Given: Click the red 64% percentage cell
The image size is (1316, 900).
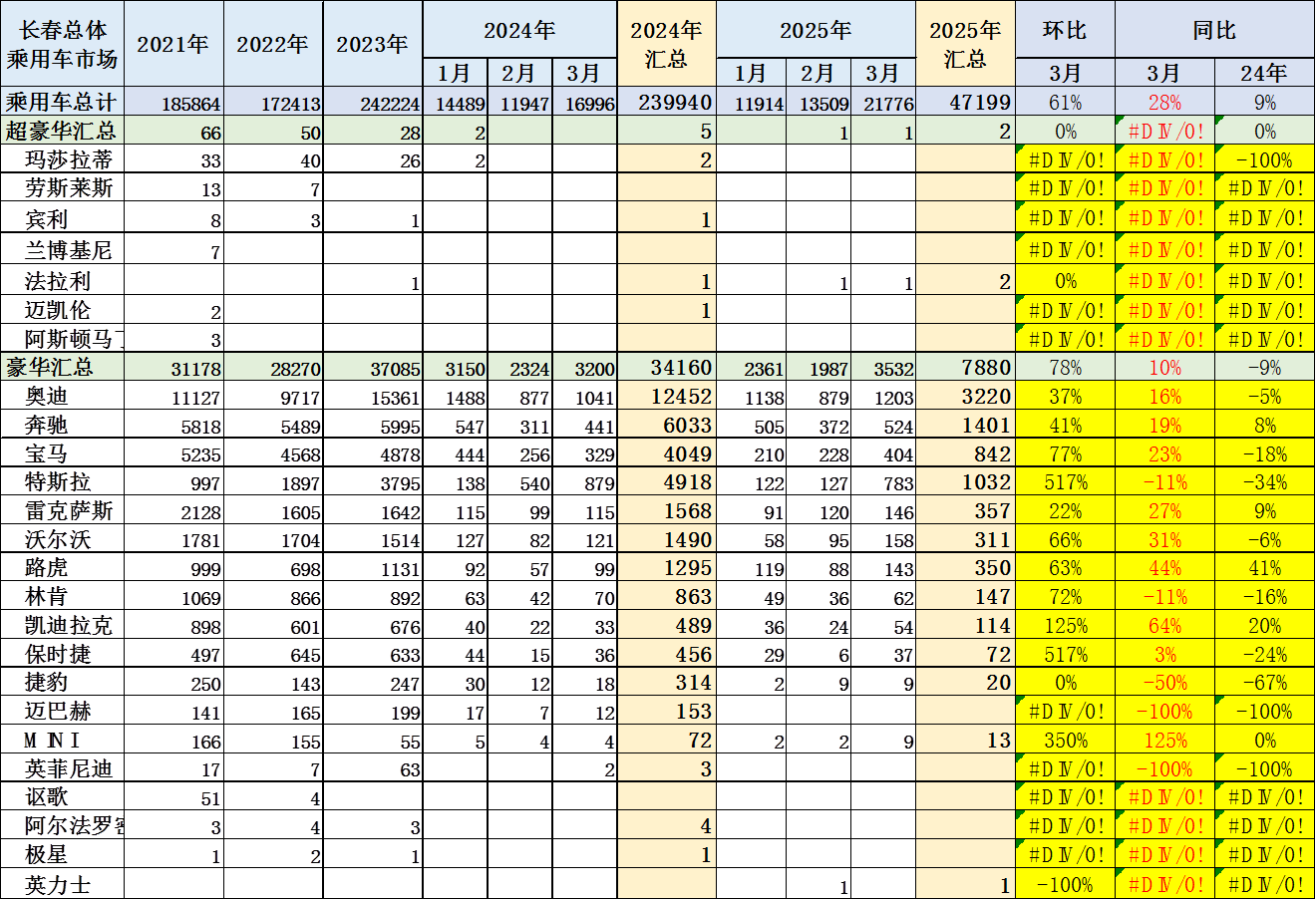Looking at the screenshot, I should (1164, 626).
